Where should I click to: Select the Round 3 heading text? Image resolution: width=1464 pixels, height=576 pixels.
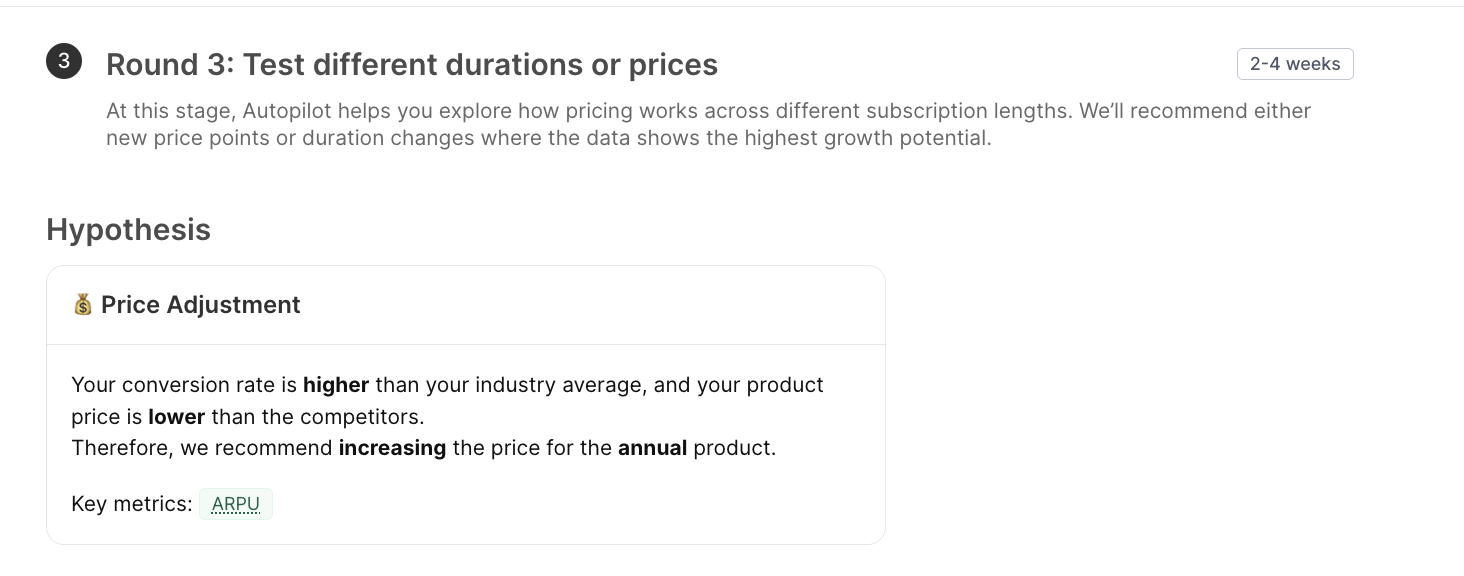(x=412, y=65)
